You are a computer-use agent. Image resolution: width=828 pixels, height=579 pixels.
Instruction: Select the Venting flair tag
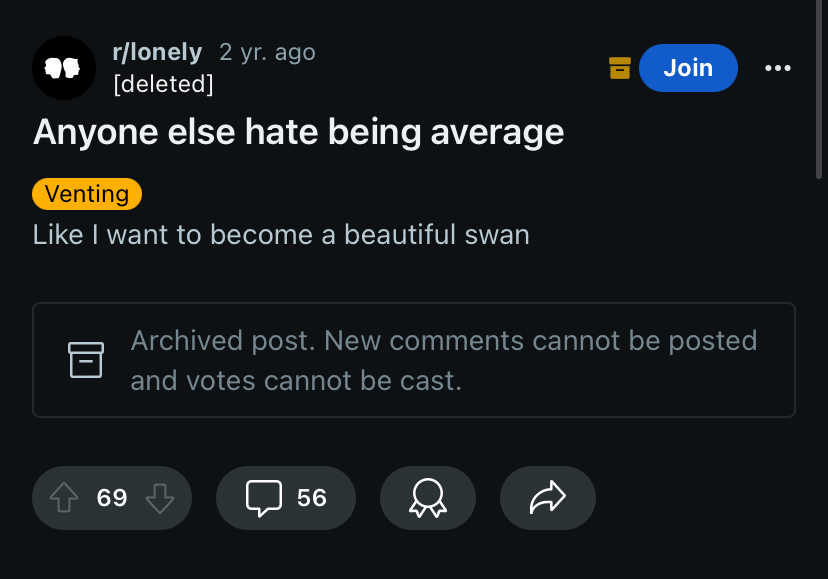87,193
